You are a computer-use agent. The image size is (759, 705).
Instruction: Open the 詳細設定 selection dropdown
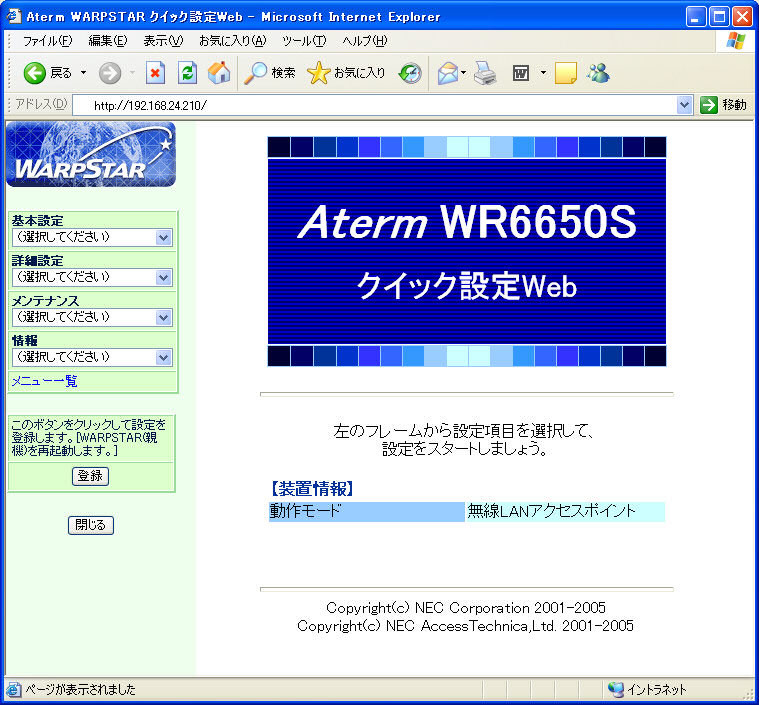92,277
